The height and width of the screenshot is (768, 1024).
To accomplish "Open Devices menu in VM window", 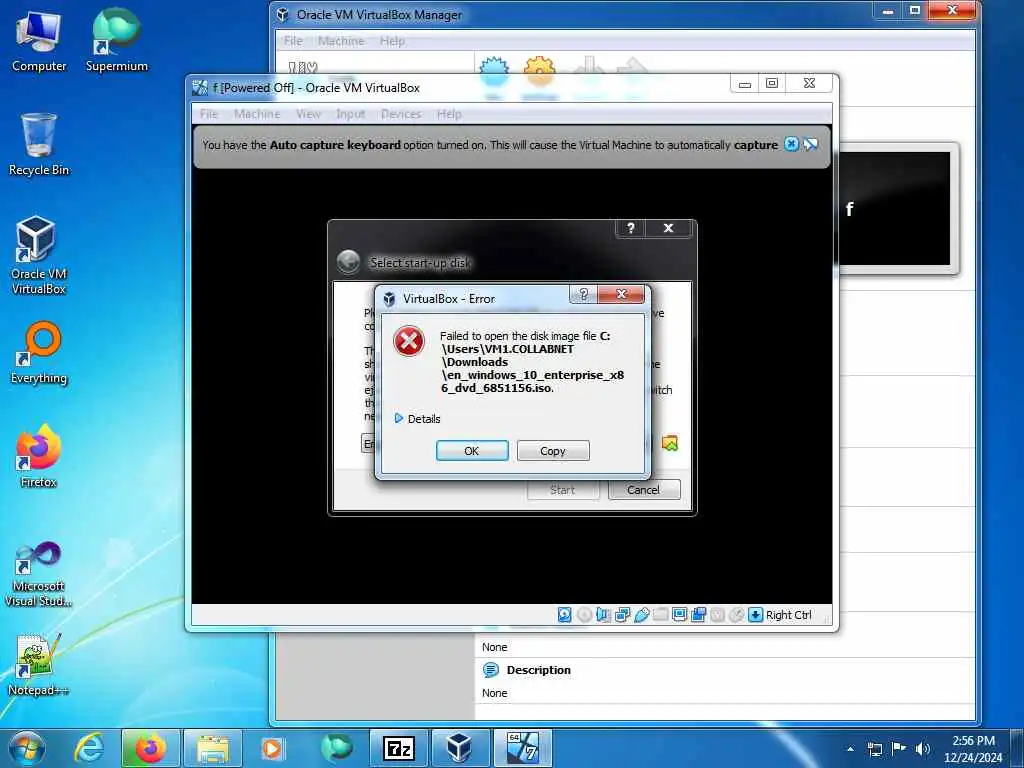I will pos(401,114).
